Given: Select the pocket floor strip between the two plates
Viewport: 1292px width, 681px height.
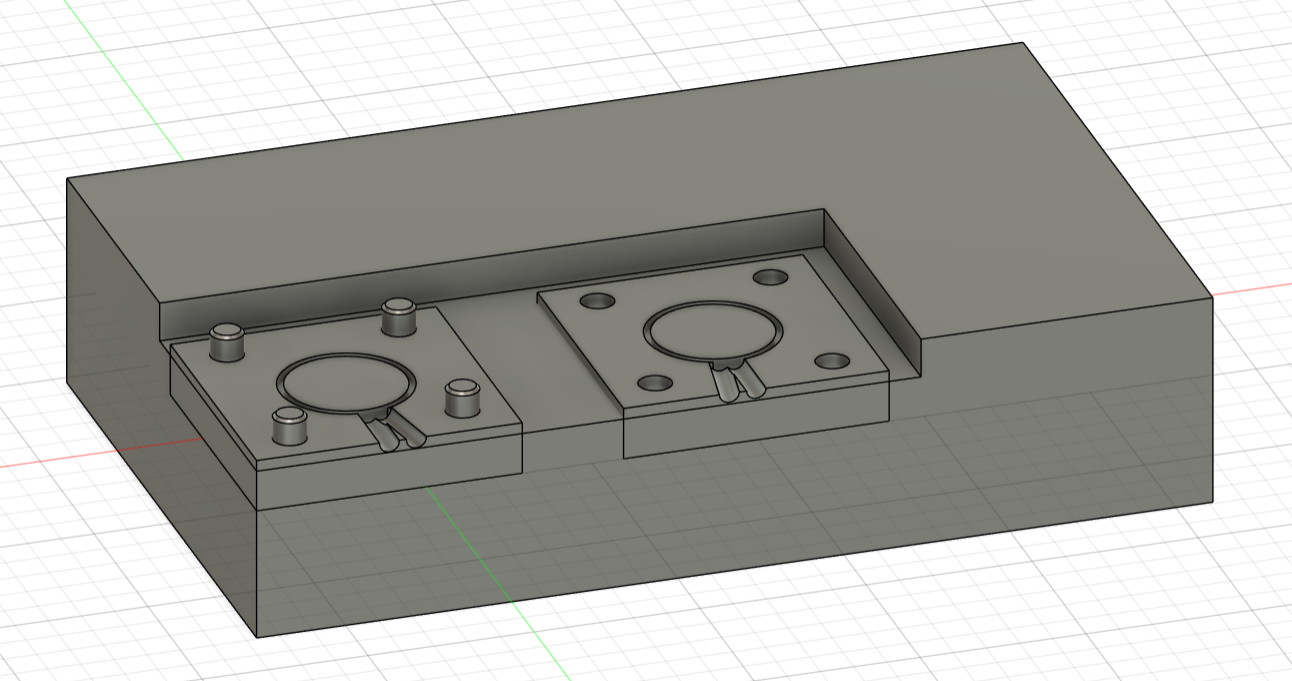Looking at the screenshot, I should pyautogui.click(x=530, y=360).
